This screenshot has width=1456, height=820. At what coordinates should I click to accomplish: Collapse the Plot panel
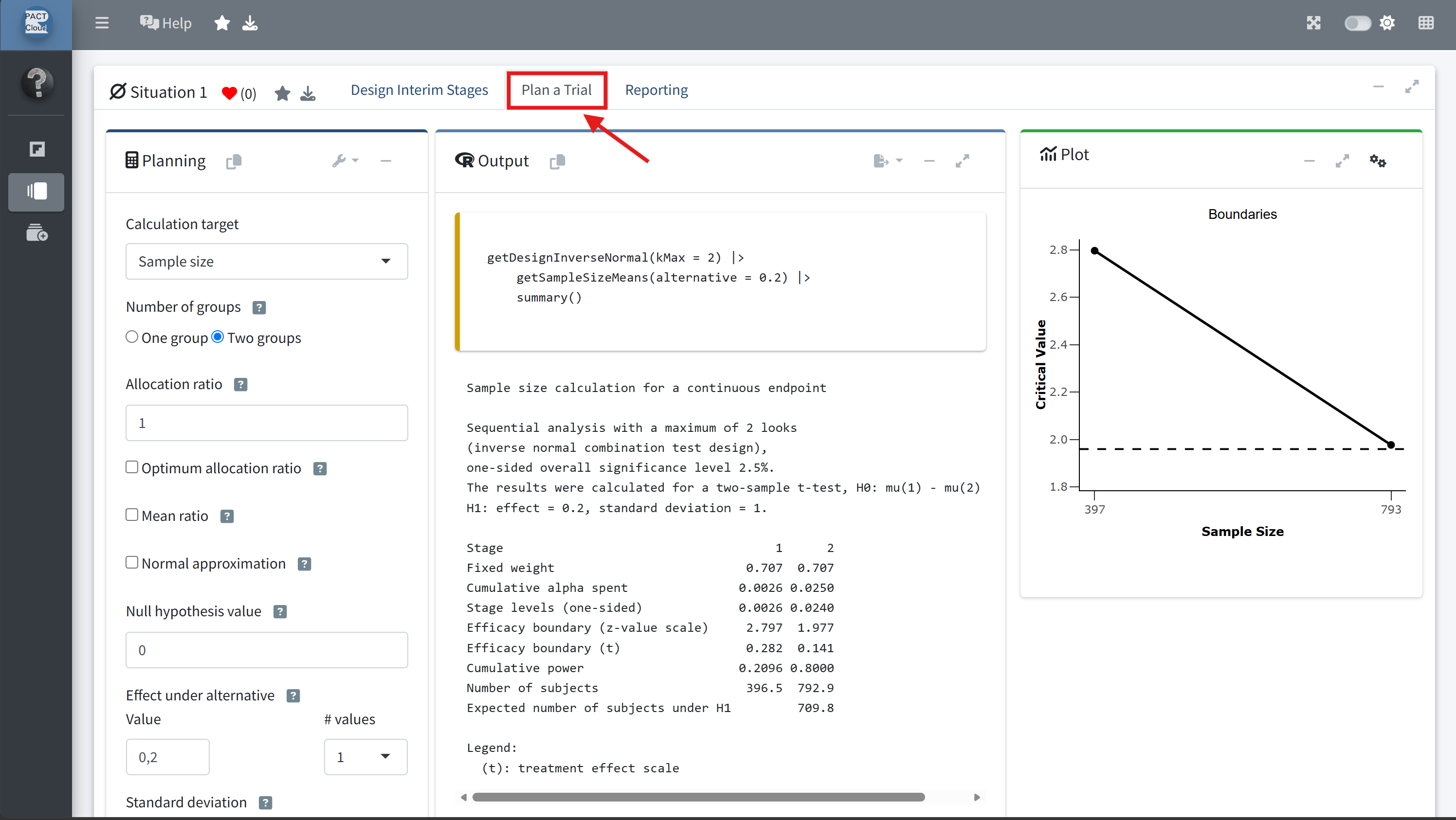coord(1309,161)
